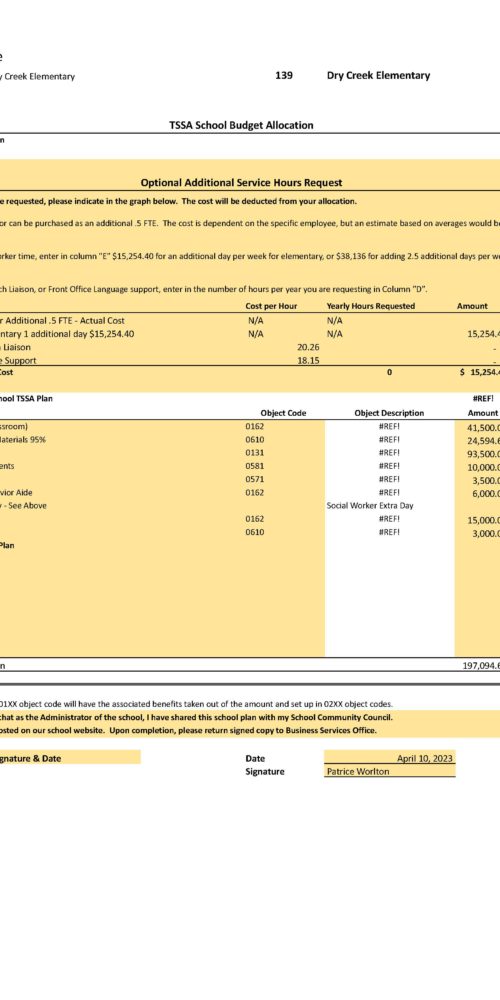
Task: Click the 197,094 total amount
Action: pyautogui.click(x=481, y=666)
